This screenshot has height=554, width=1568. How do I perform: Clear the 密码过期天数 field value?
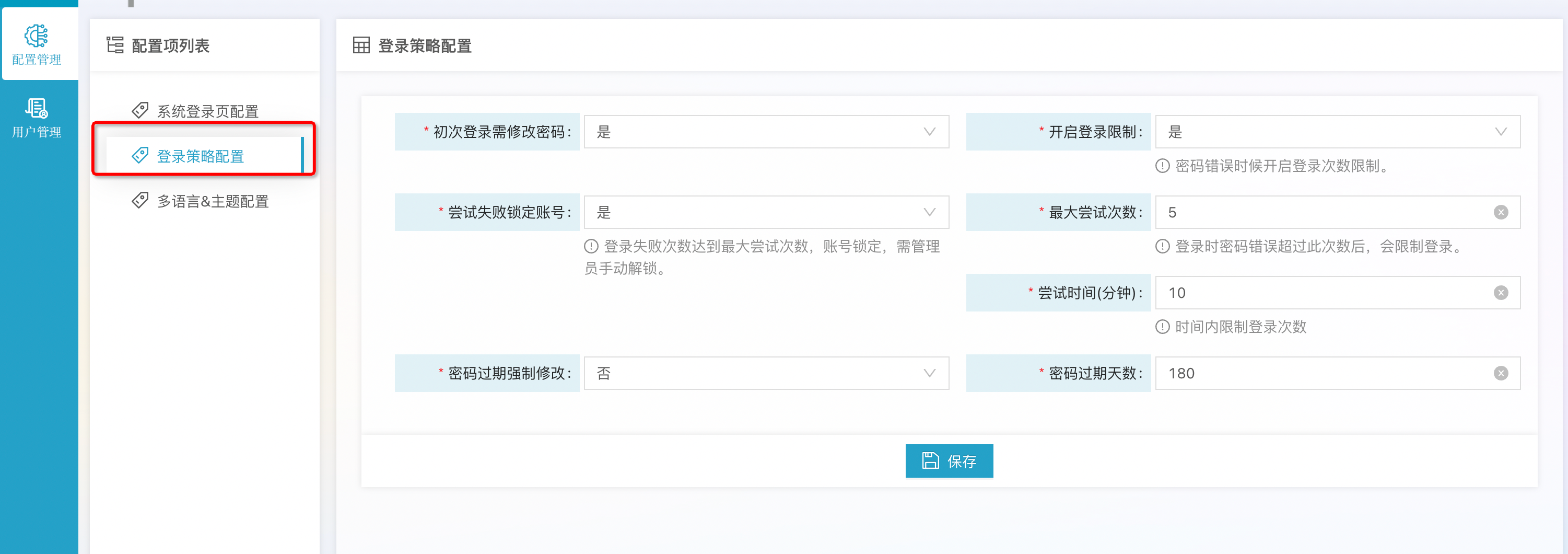pyautogui.click(x=1501, y=373)
